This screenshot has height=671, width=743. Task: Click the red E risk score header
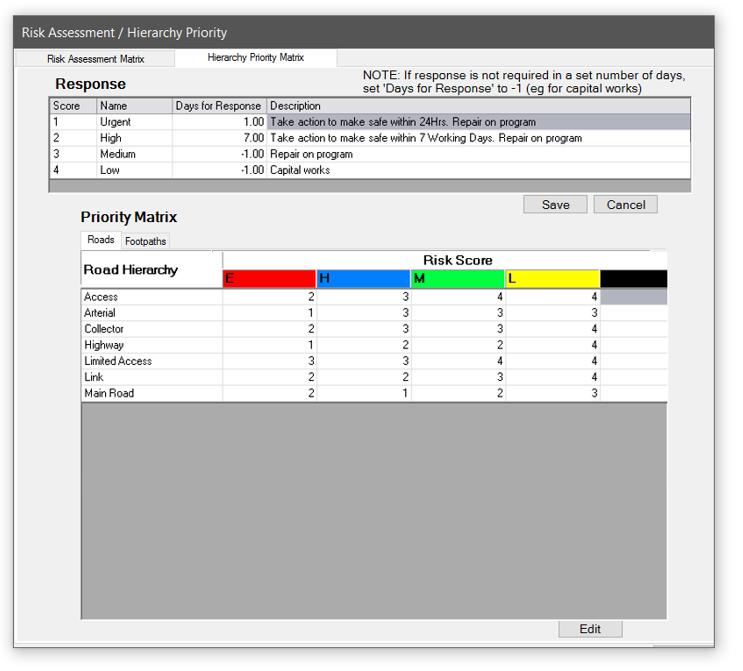point(269,278)
